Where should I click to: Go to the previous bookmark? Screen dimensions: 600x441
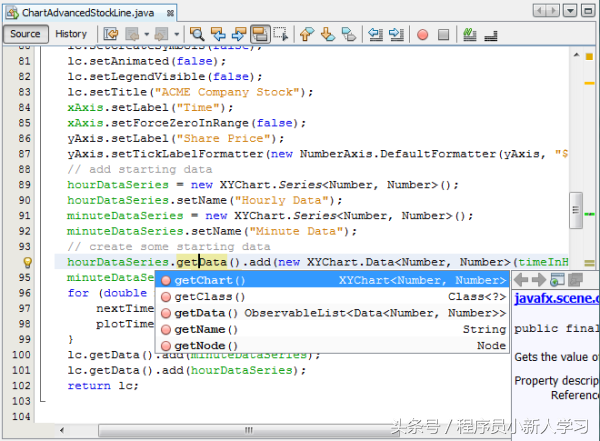305,34
